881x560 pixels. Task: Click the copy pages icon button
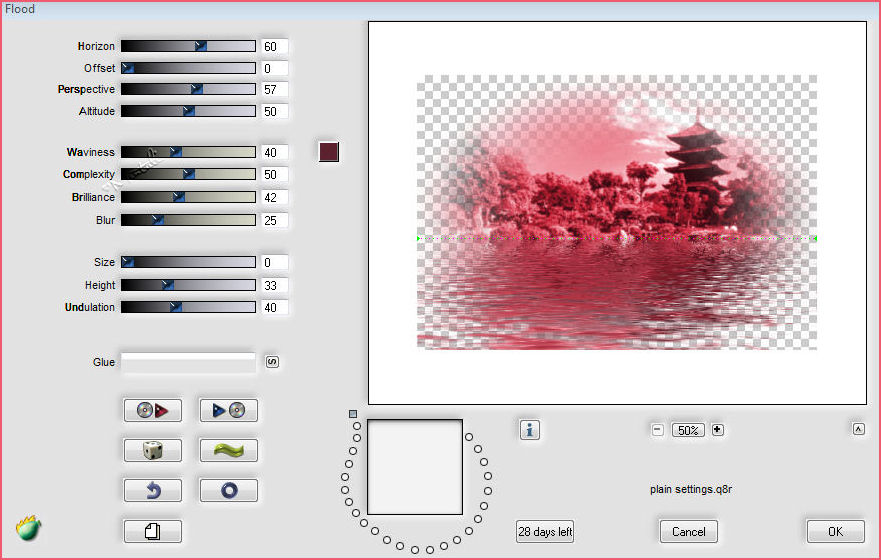pyautogui.click(x=152, y=531)
